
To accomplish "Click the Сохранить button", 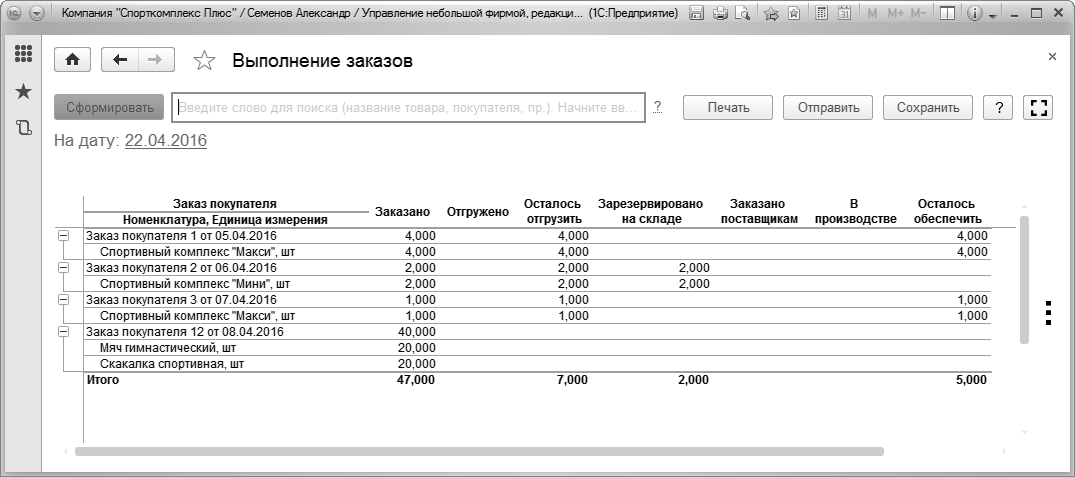I will (x=928, y=108).
